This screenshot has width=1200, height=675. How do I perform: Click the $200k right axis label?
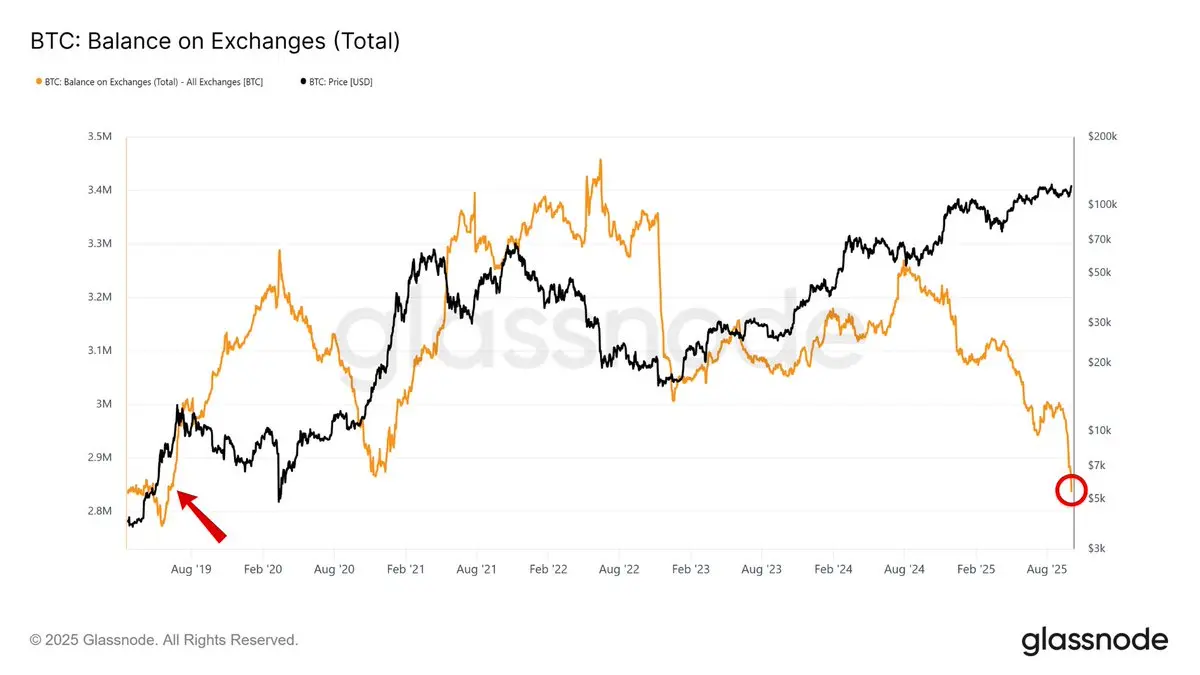pos(1101,136)
